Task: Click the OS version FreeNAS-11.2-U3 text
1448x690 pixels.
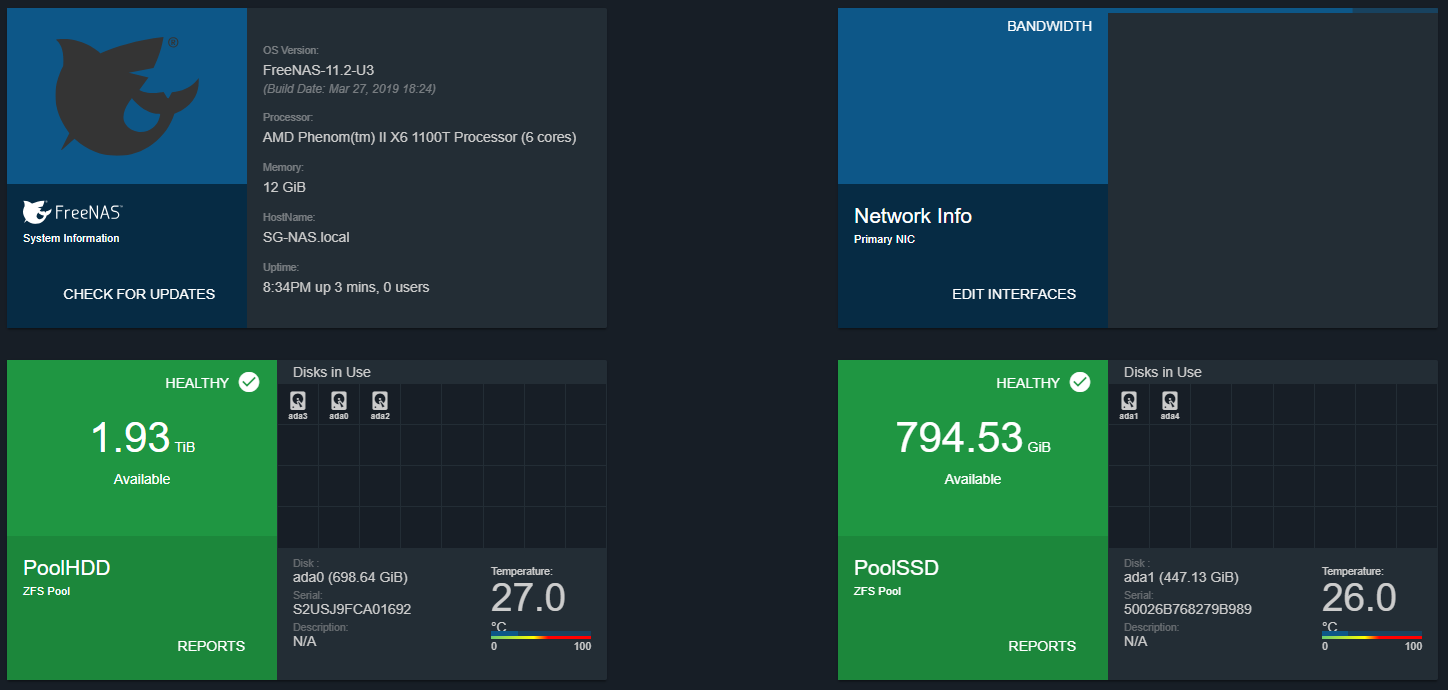Action: pos(318,70)
